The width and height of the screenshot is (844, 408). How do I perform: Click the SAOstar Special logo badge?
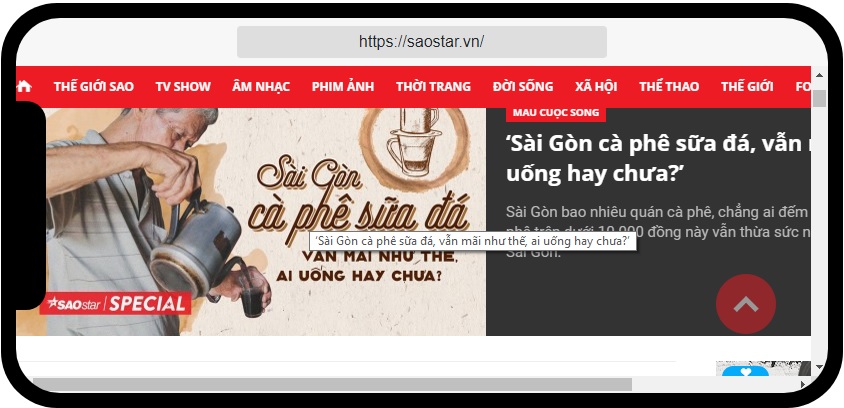coord(116,304)
